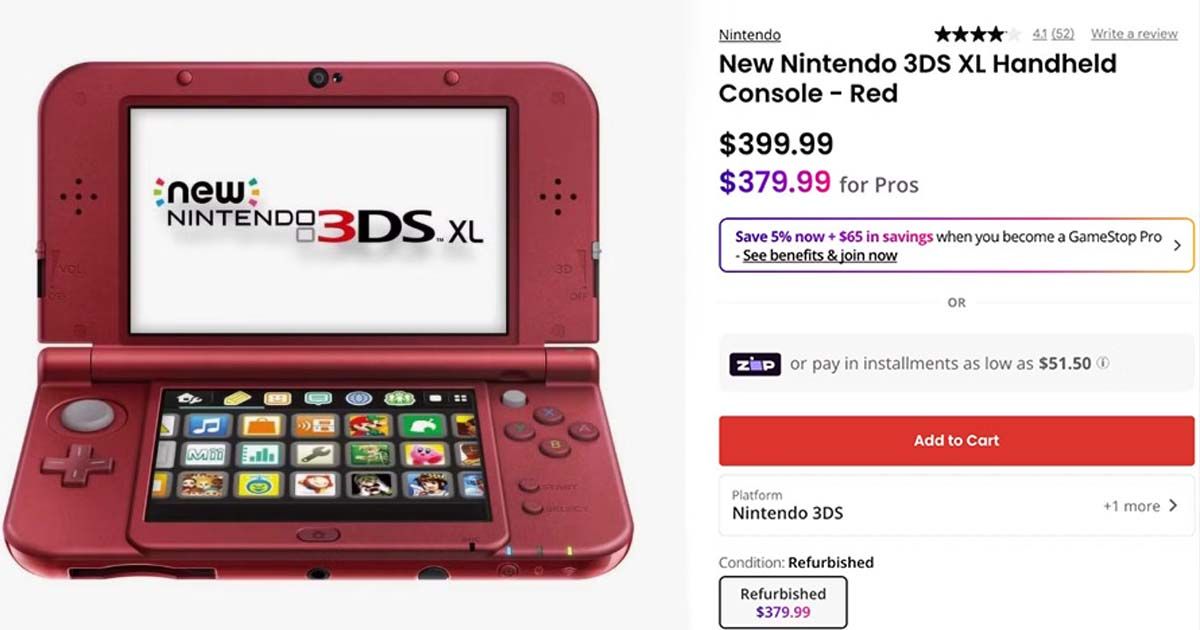Click the orange shopping bag icon on console
This screenshot has height=630, width=1200.
coord(263,425)
